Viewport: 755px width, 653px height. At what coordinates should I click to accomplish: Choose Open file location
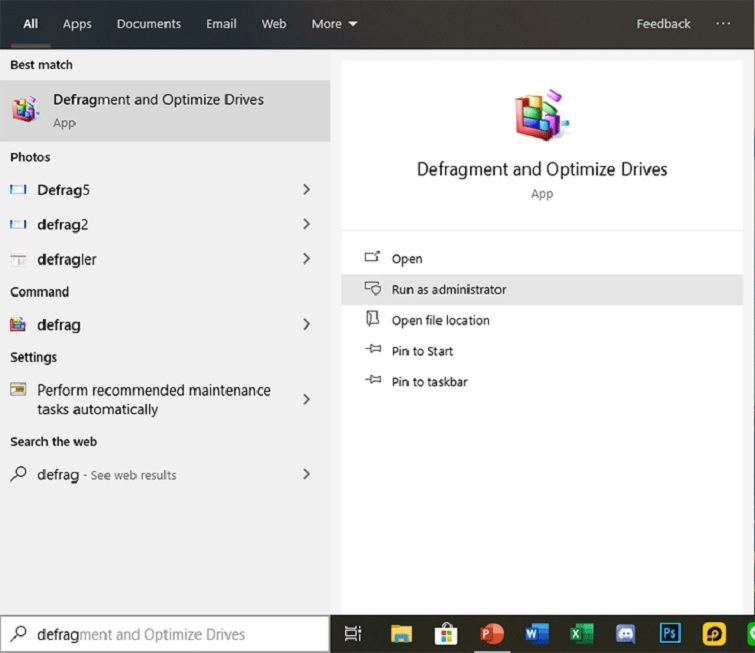(x=440, y=321)
